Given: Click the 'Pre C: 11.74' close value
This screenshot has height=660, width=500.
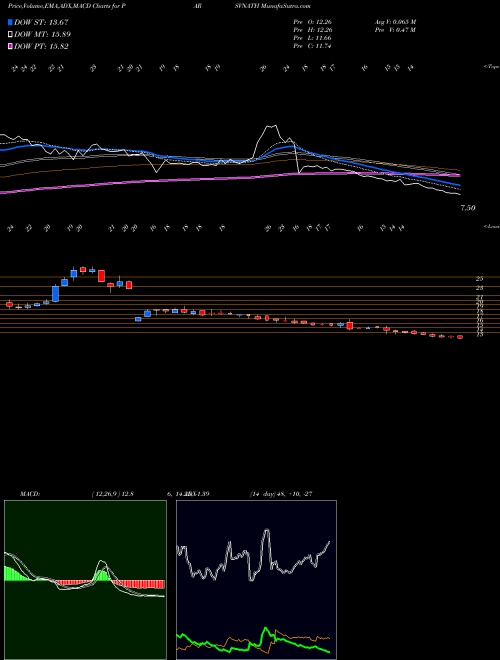Looking at the screenshot, I should [x=312, y=46].
